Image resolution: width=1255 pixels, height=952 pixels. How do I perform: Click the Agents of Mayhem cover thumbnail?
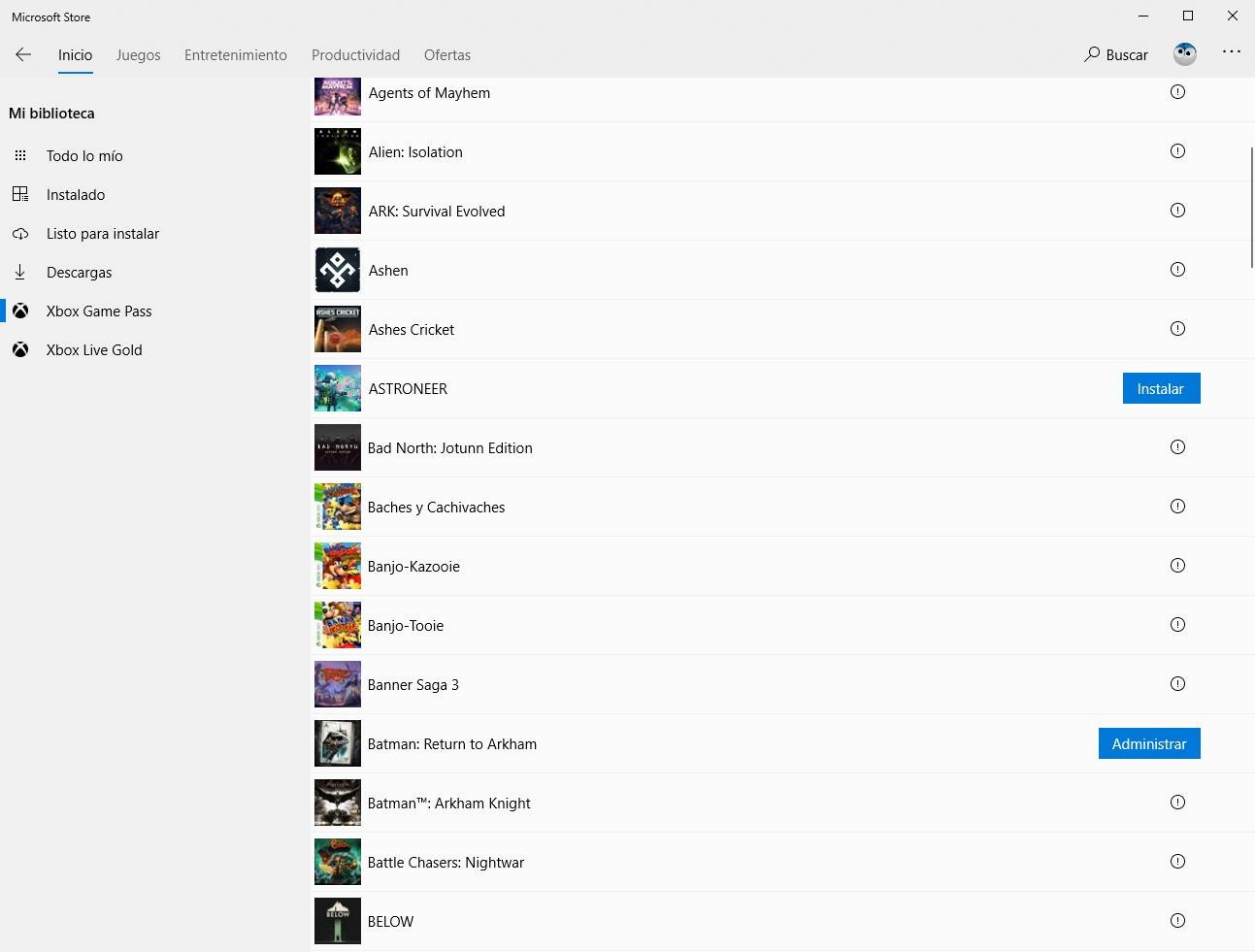pos(338,96)
